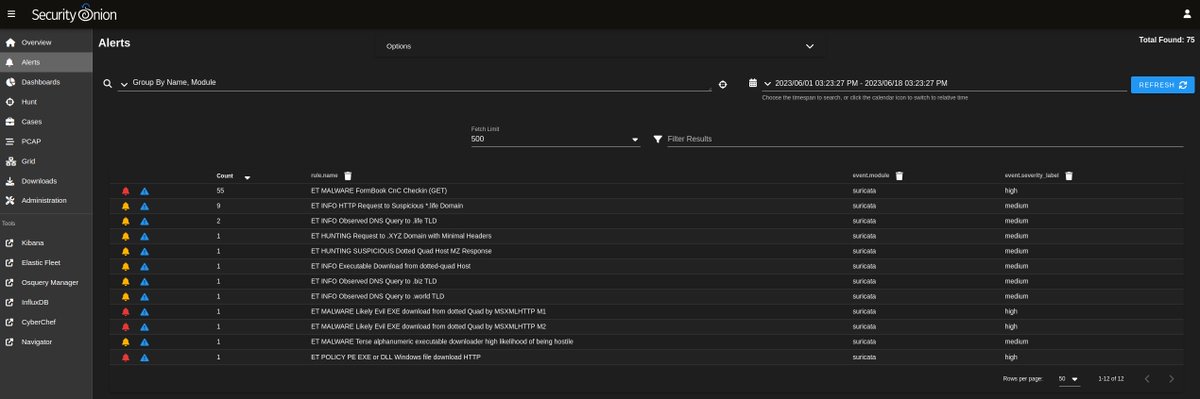Click the Total Found: 75 label
This screenshot has width=1200, height=399.
click(x=1166, y=40)
